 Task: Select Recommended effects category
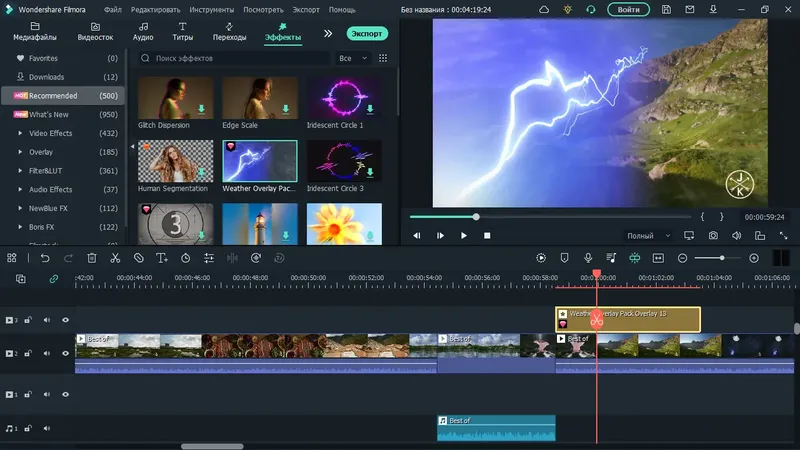pyautogui.click(x=62, y=95)
